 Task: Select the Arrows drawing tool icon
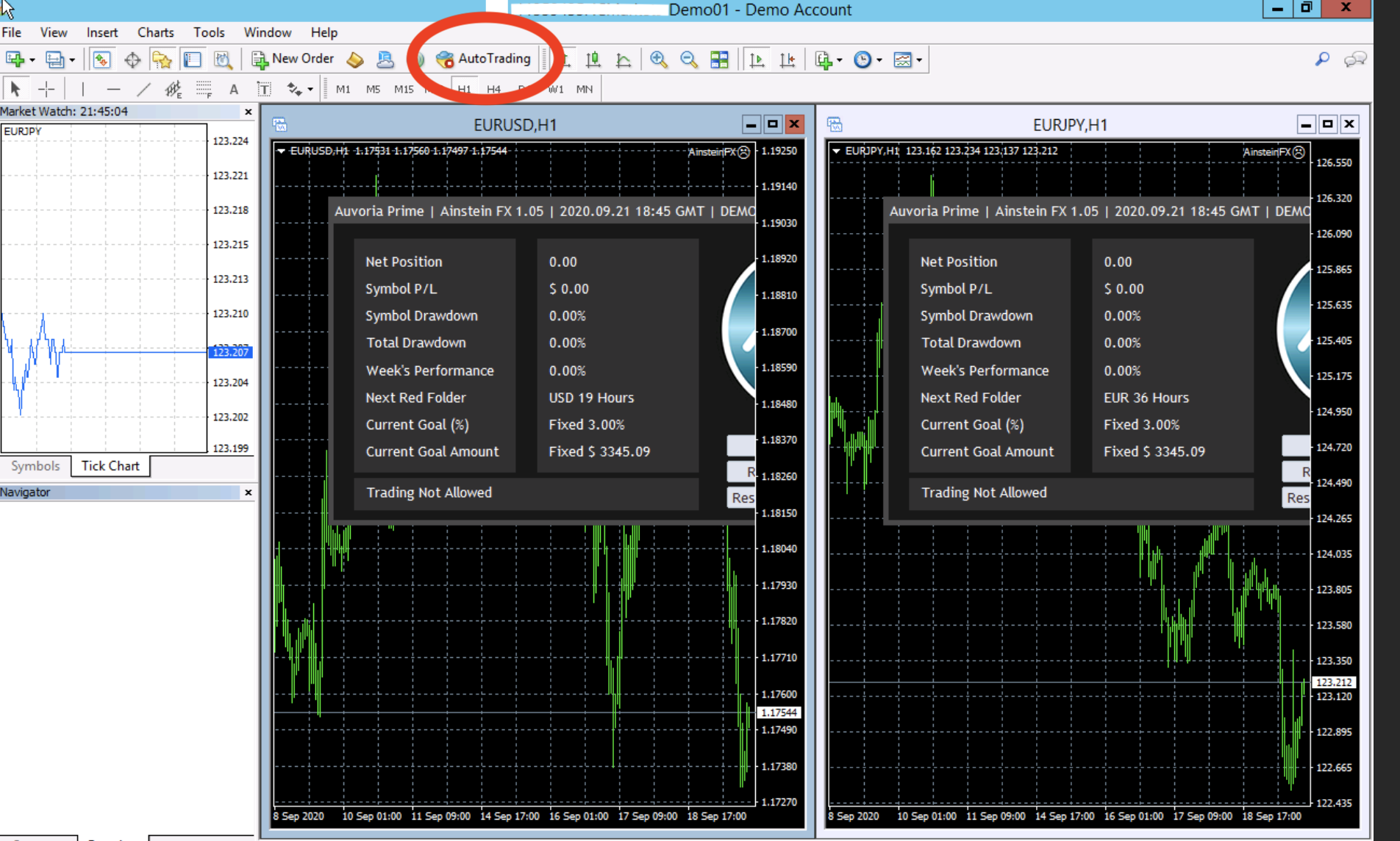(x=295, y=89)
